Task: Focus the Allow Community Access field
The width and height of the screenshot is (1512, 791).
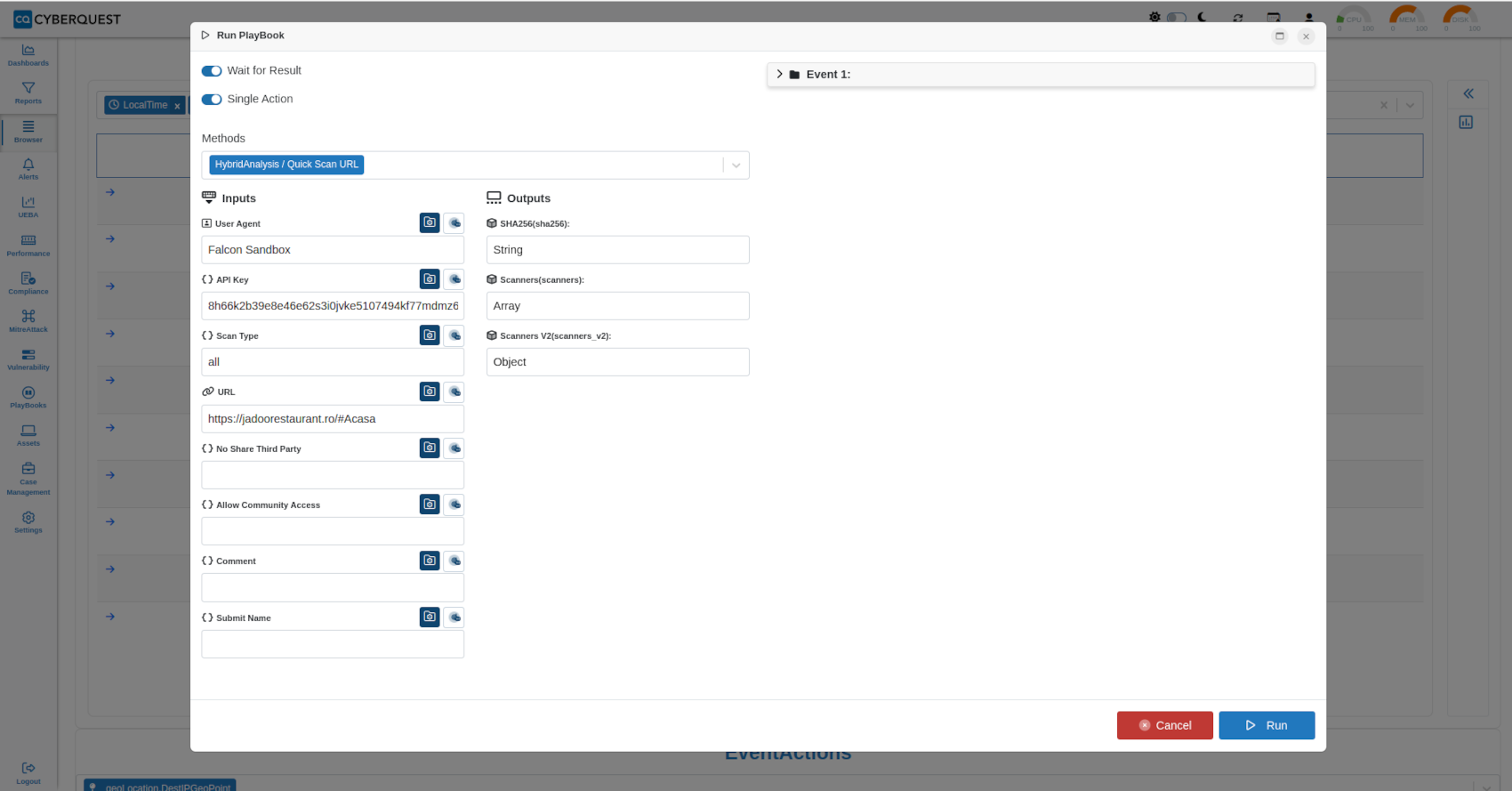Action: click(x=333, y=531)
